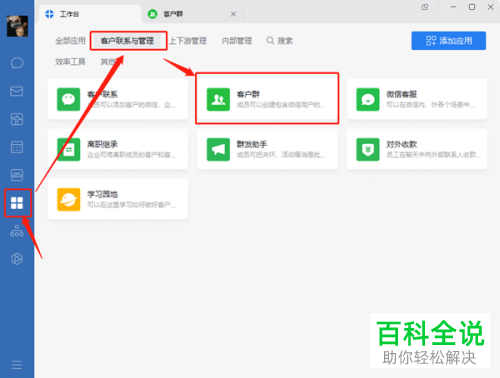Open the 离职继承 app icon

(69, 149)
